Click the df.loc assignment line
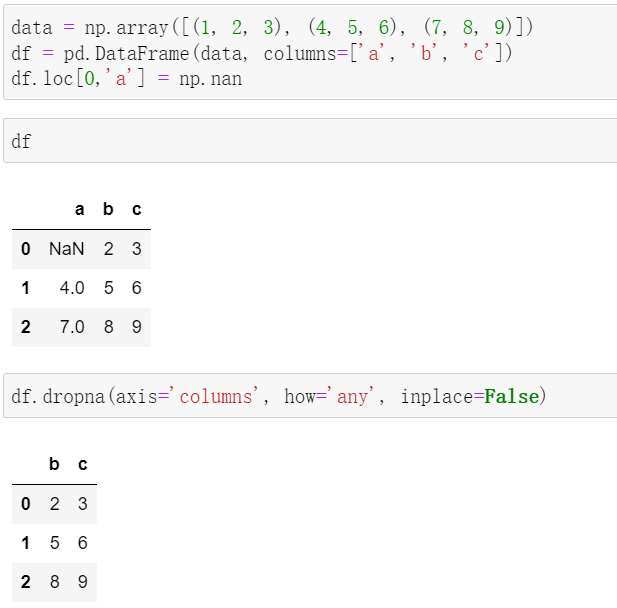 coord(126,78)
